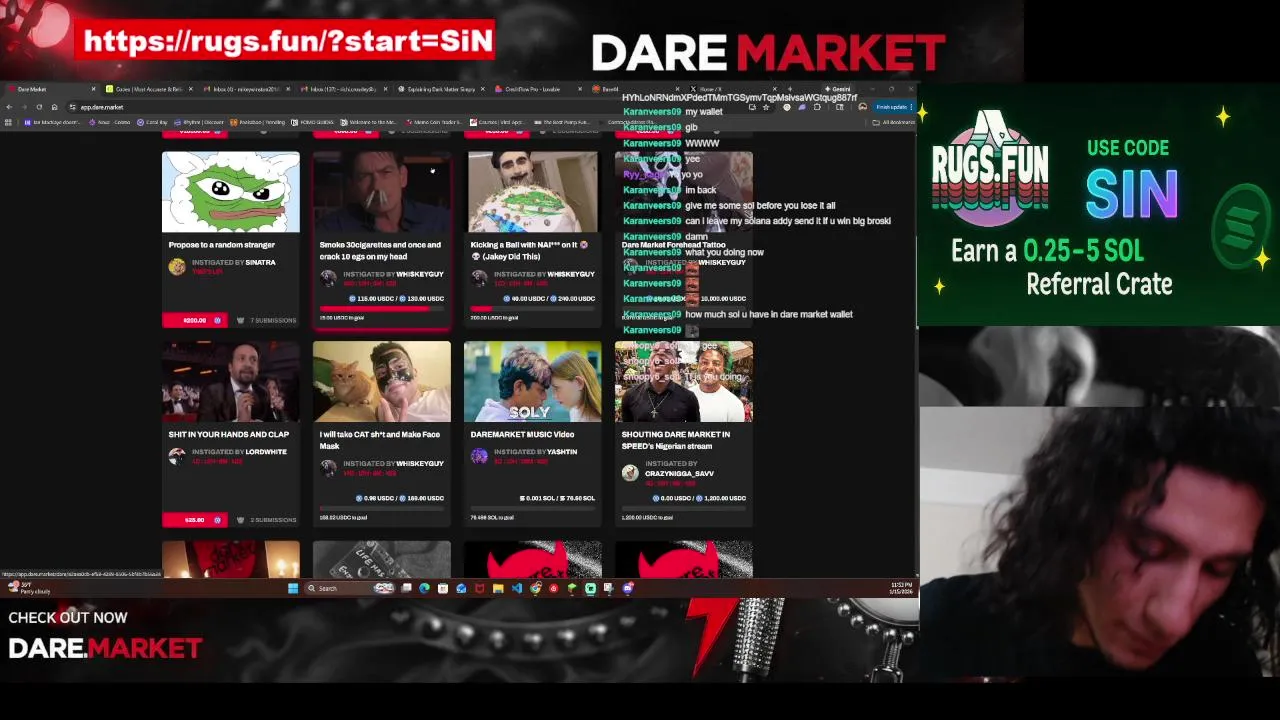The image size is (1280, 720).
Task: Open the weather widget showing Partly cloudy
Action: (28, 588)
